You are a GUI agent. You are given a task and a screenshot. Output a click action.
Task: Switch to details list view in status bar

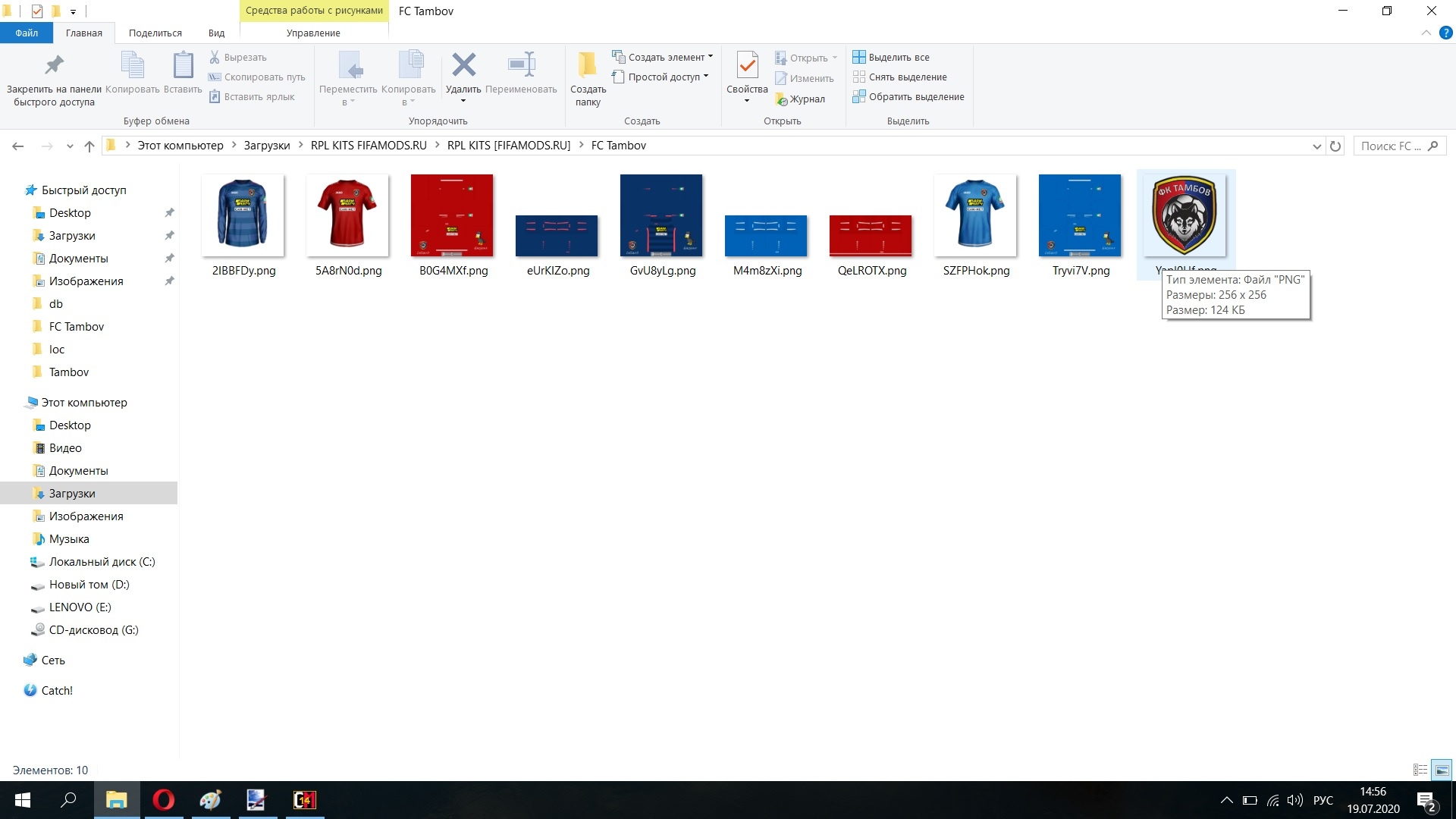coord(1420,770)
